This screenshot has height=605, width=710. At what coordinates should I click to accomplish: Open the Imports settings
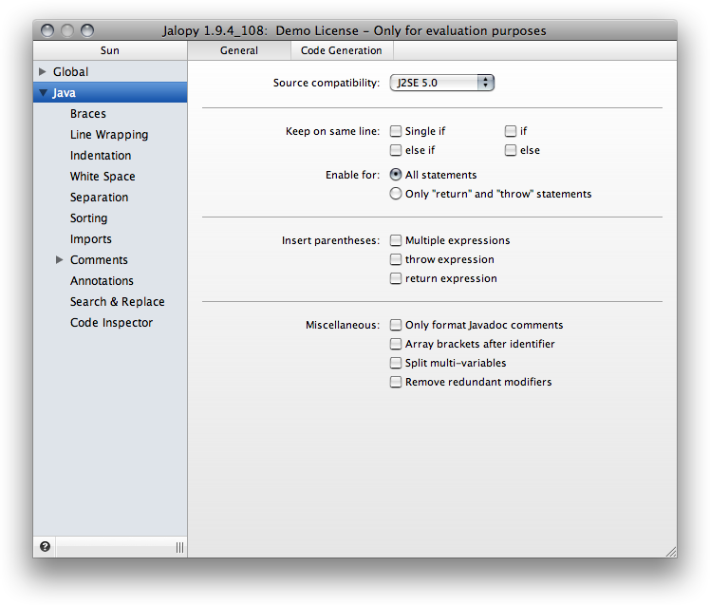click(x=91, y=239)
